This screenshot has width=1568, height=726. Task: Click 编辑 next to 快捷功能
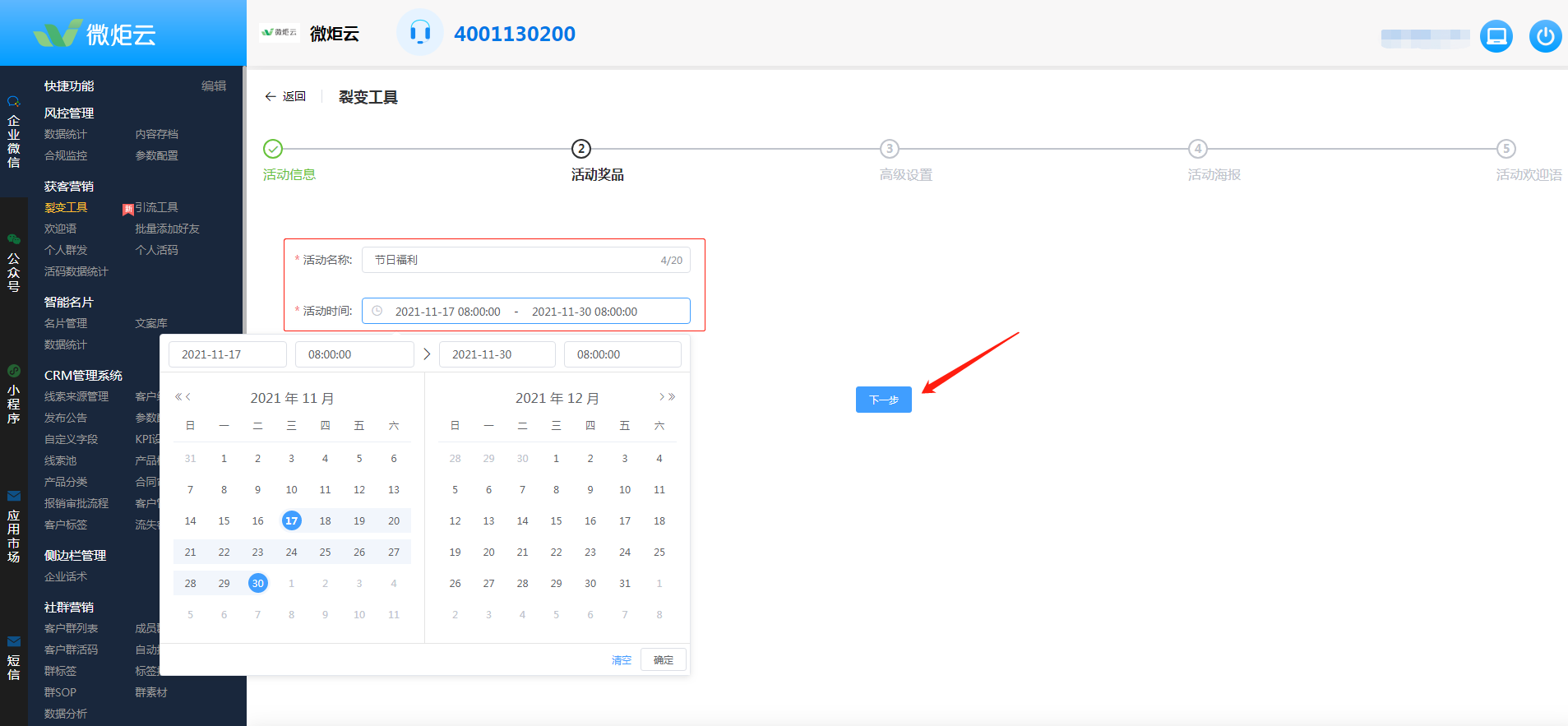(x=214, y=86)
